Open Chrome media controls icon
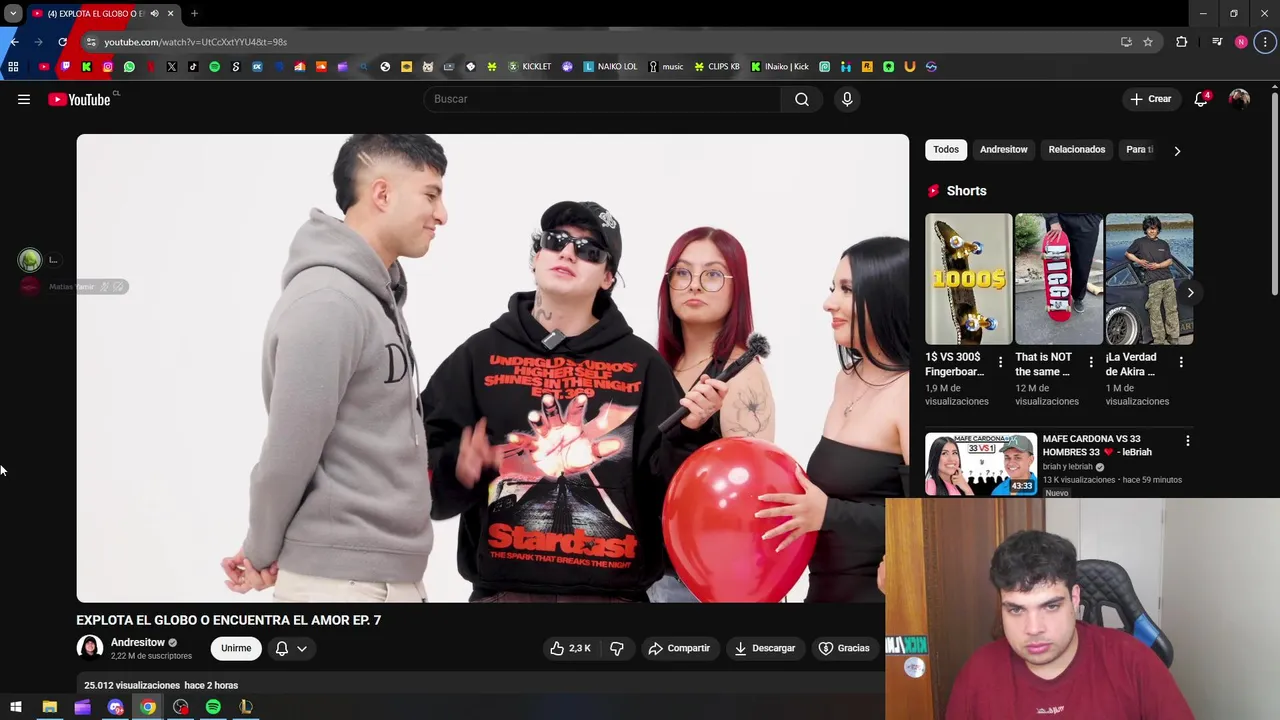 tap(1217, 42)
